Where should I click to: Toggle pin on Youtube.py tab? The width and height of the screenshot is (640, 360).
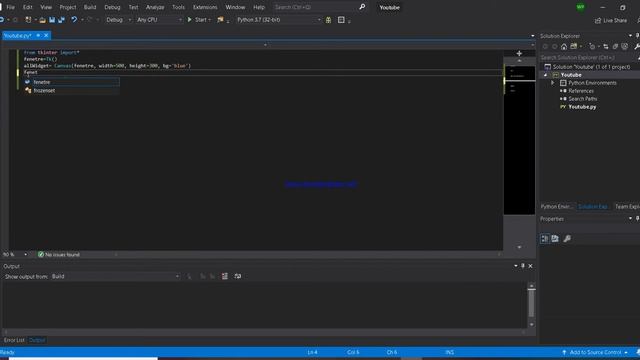[x=38, y=36]
